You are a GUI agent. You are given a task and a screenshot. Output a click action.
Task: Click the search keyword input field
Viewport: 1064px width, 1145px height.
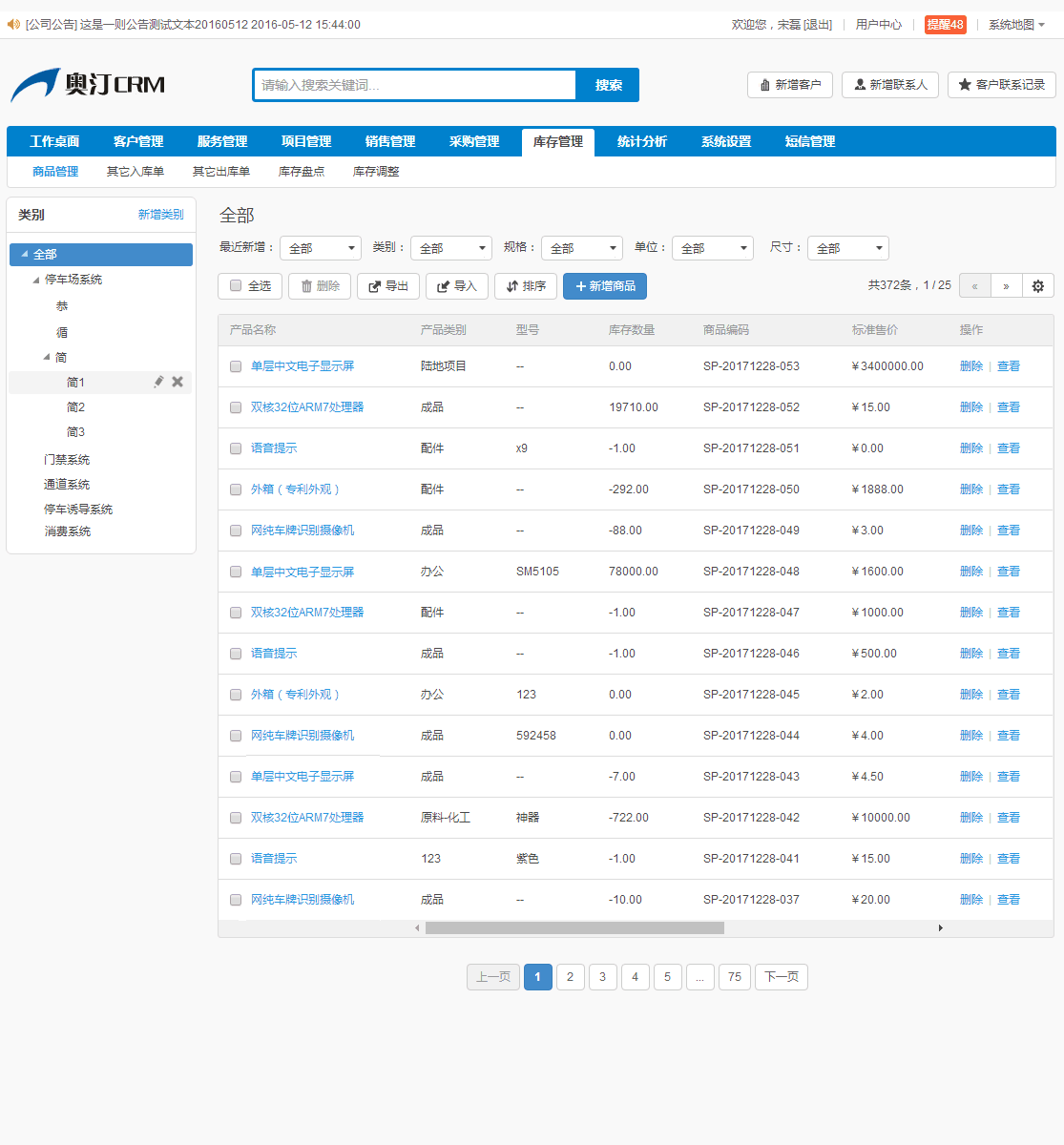click(x=415, y=85)
